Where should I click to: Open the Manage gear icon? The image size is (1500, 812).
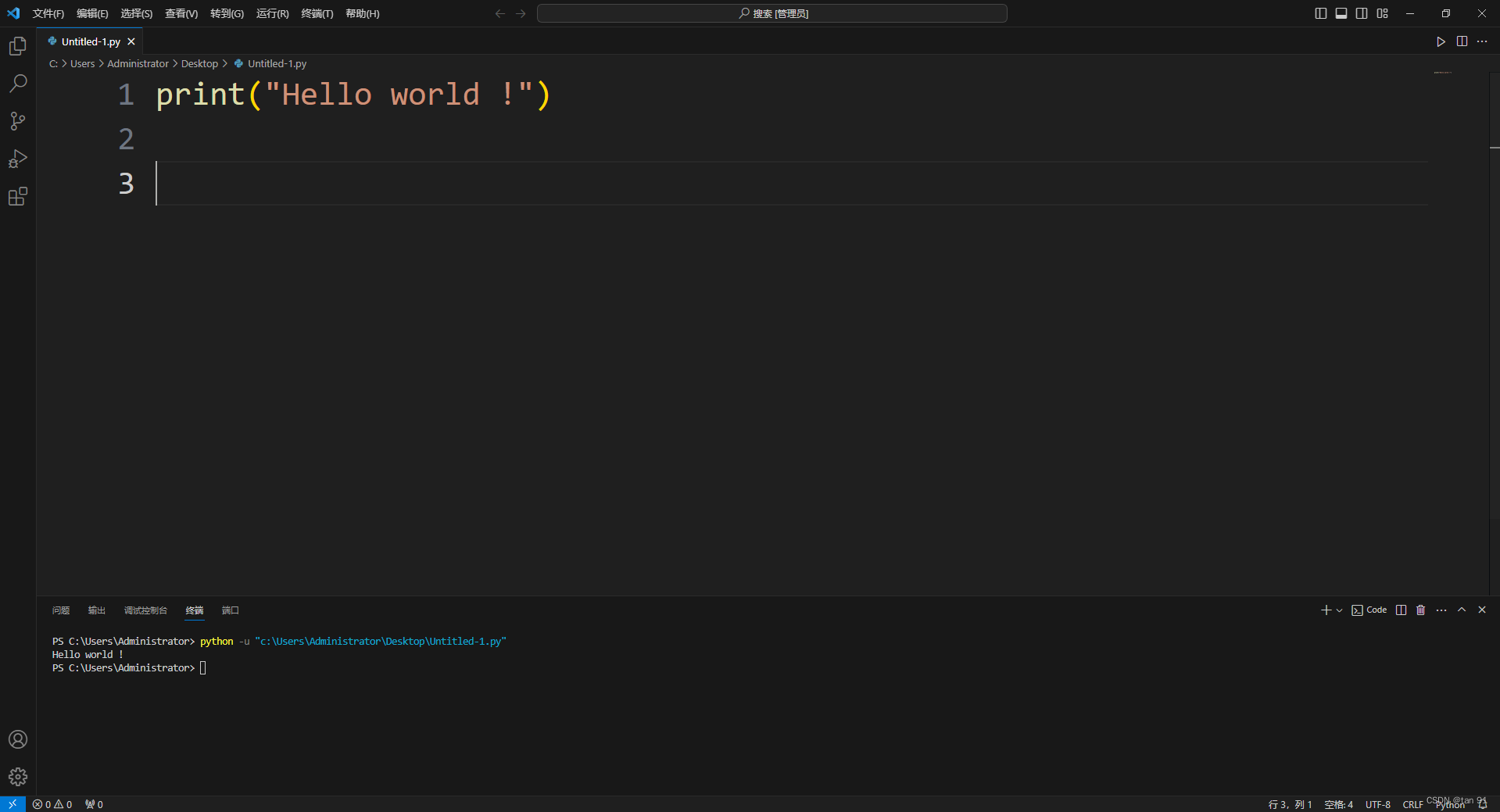point(18,777)
